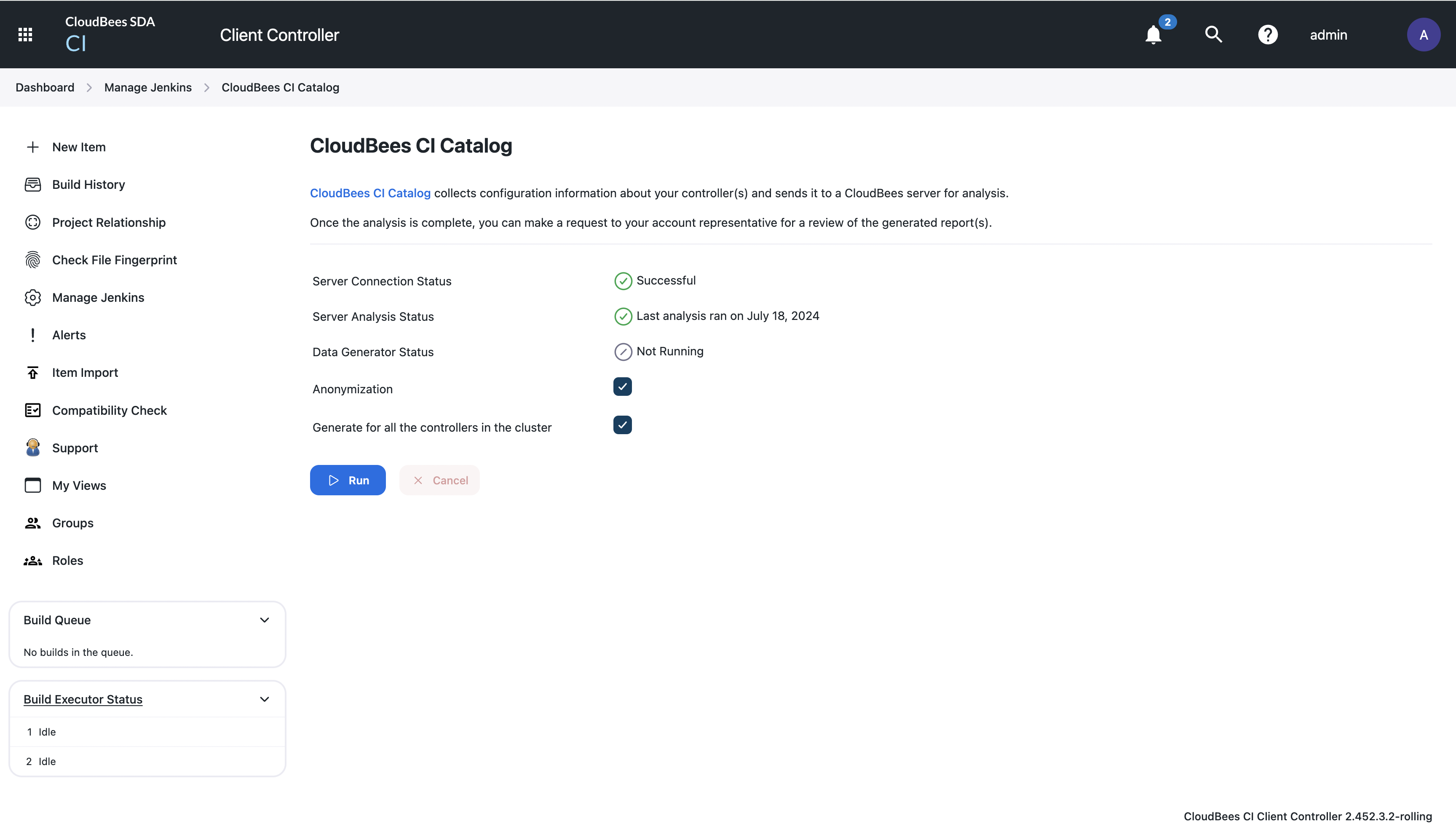Click the Roles people icon
The image size is (1456, 838).
coord(33,561)
